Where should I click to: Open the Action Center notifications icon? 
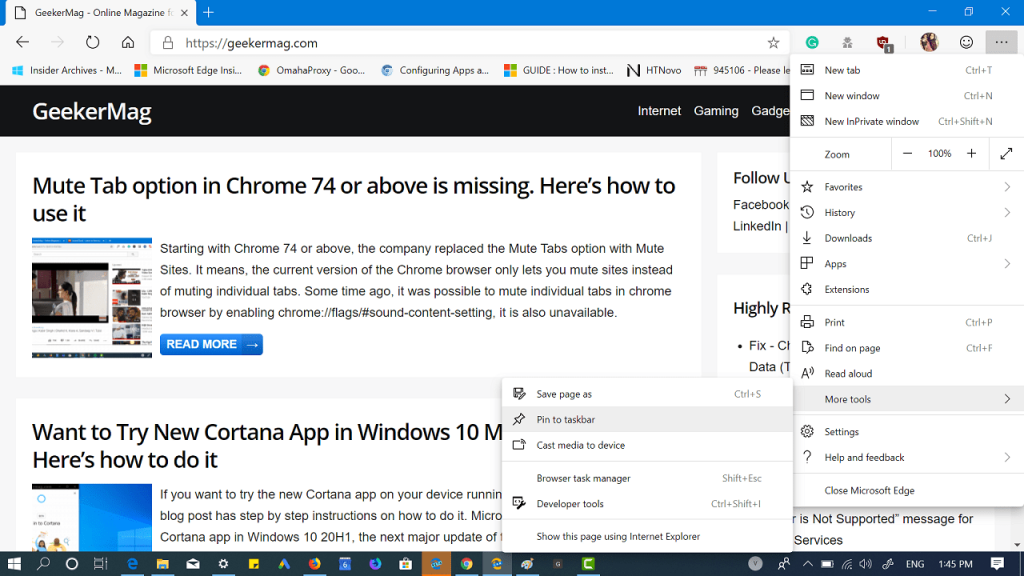tap(997, 564)
